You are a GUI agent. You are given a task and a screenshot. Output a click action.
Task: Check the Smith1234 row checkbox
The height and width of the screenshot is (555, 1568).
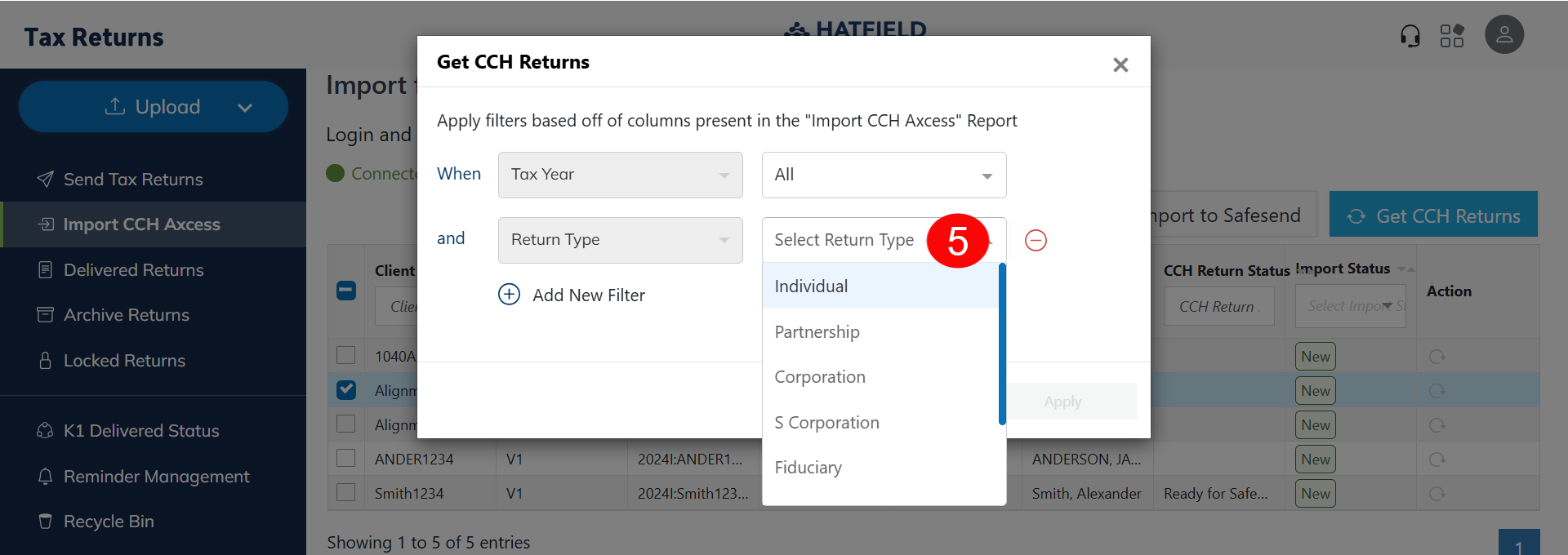click(346, 493)
